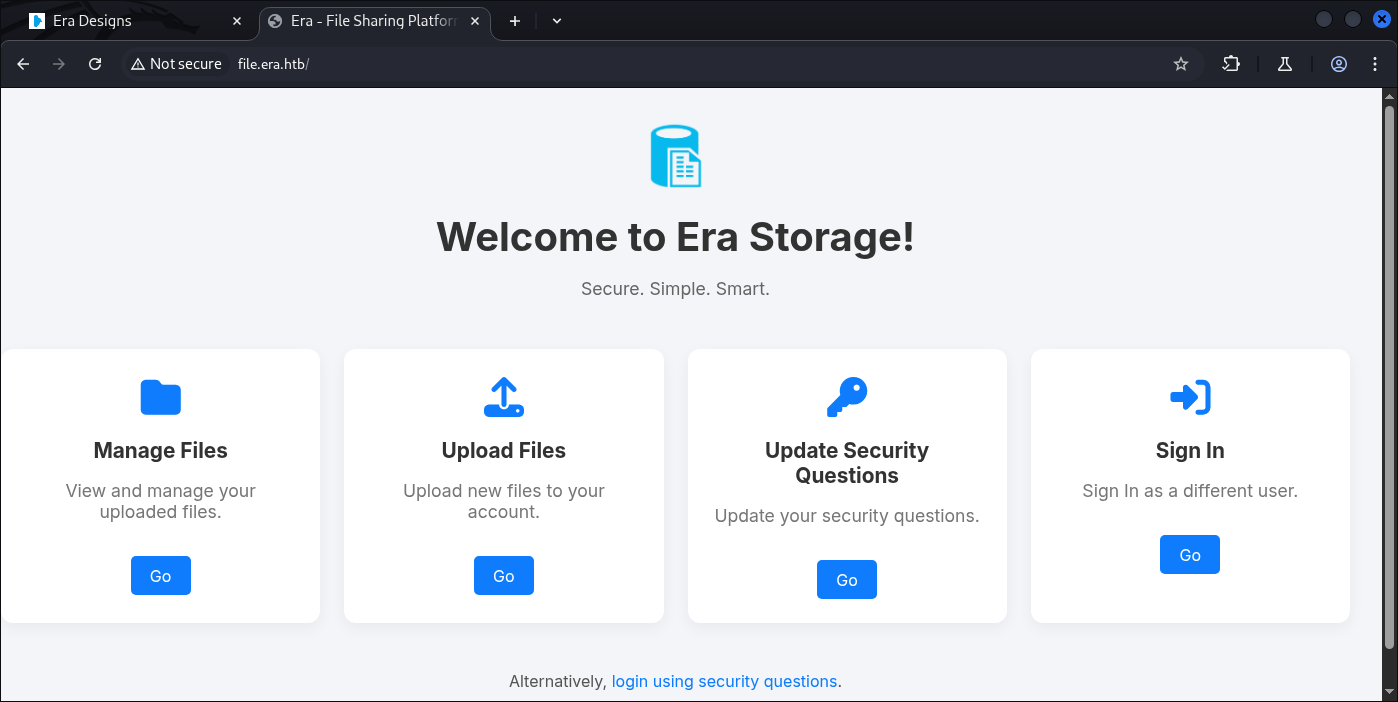Go back to the previous page
The image size is (1398, 702).
pyautogui.click(x=24, y=64)
